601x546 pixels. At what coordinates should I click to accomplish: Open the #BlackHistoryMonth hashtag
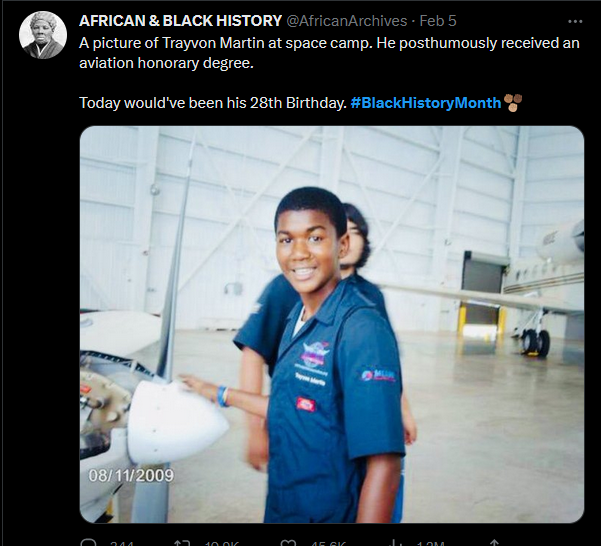tap(426, 102)
